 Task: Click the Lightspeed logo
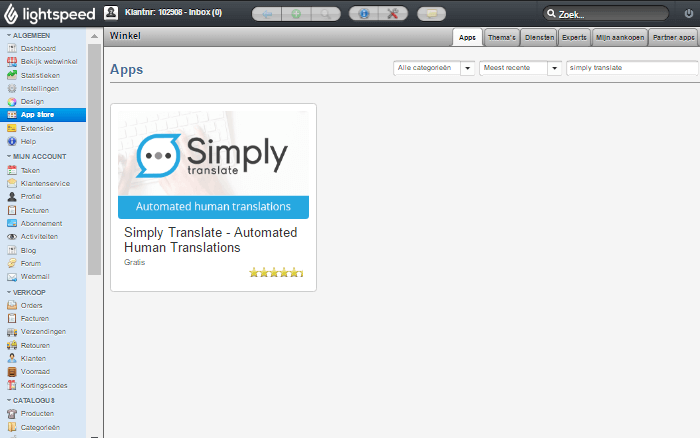coord(50,14)
